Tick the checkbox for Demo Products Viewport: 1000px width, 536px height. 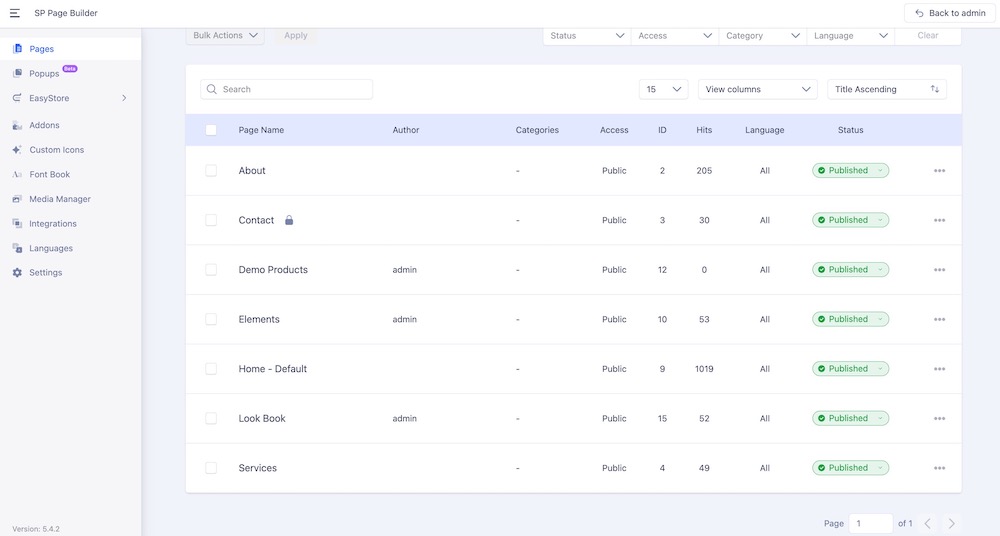(x=211, y=270)
